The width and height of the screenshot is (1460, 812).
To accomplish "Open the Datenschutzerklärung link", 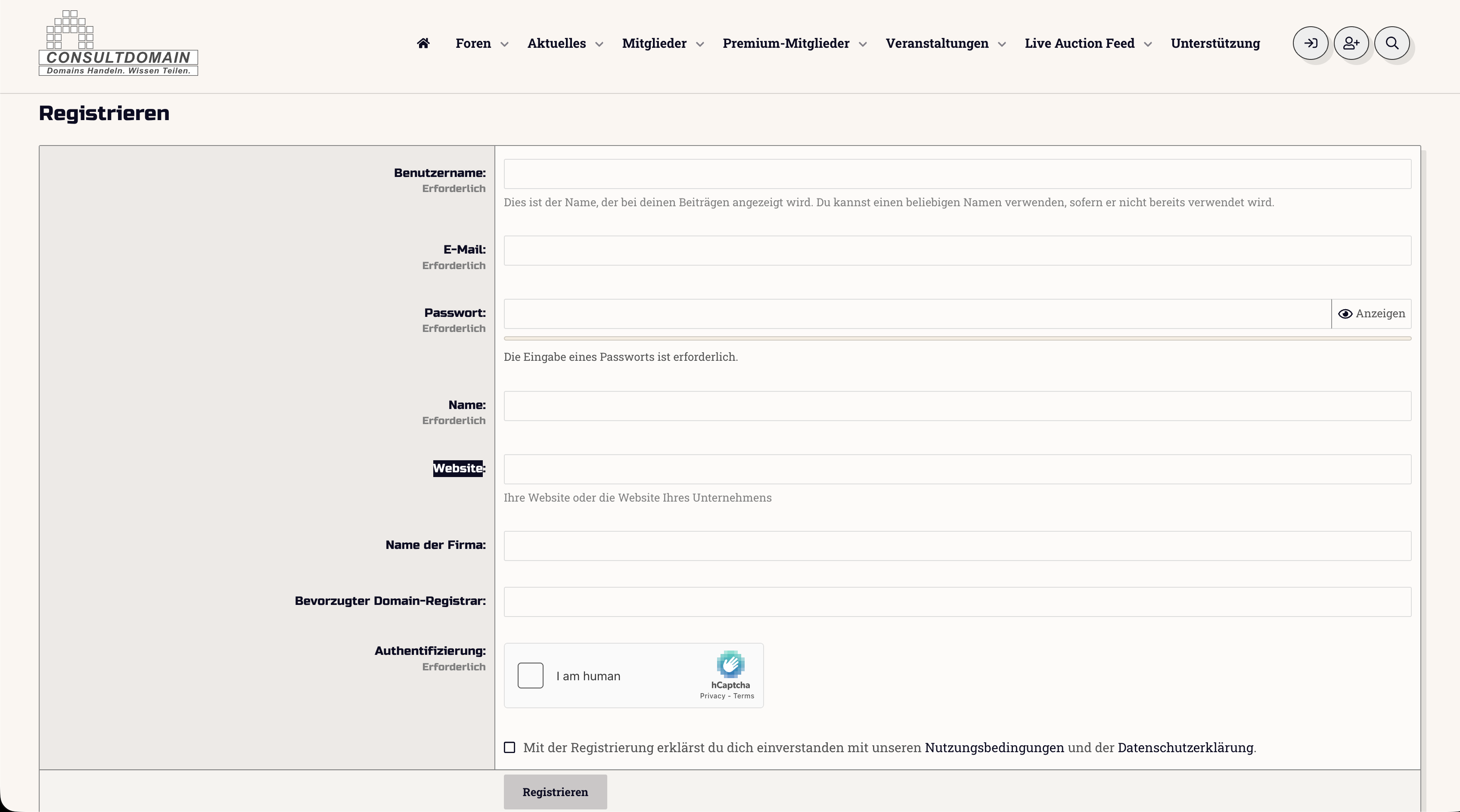I will 1185,747.
